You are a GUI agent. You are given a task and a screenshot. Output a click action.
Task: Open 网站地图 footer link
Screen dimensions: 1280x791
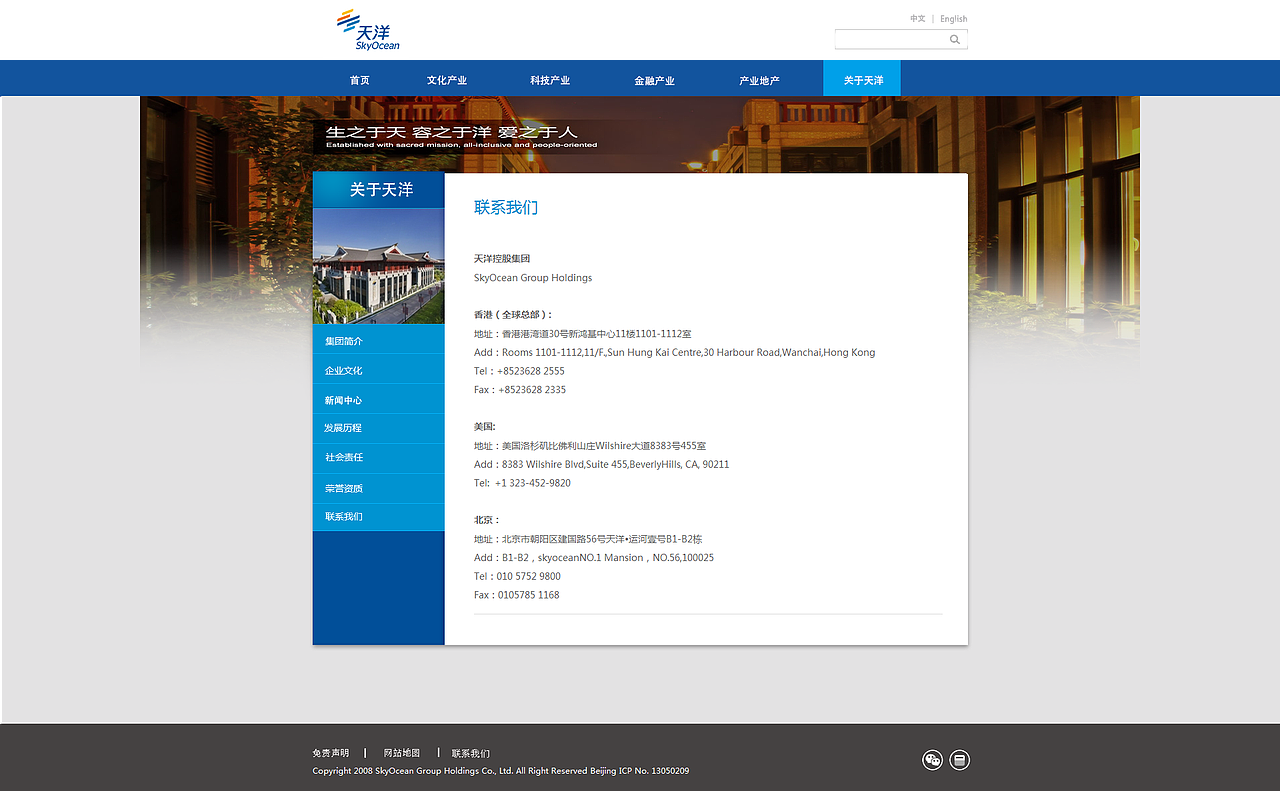[402, 753]
